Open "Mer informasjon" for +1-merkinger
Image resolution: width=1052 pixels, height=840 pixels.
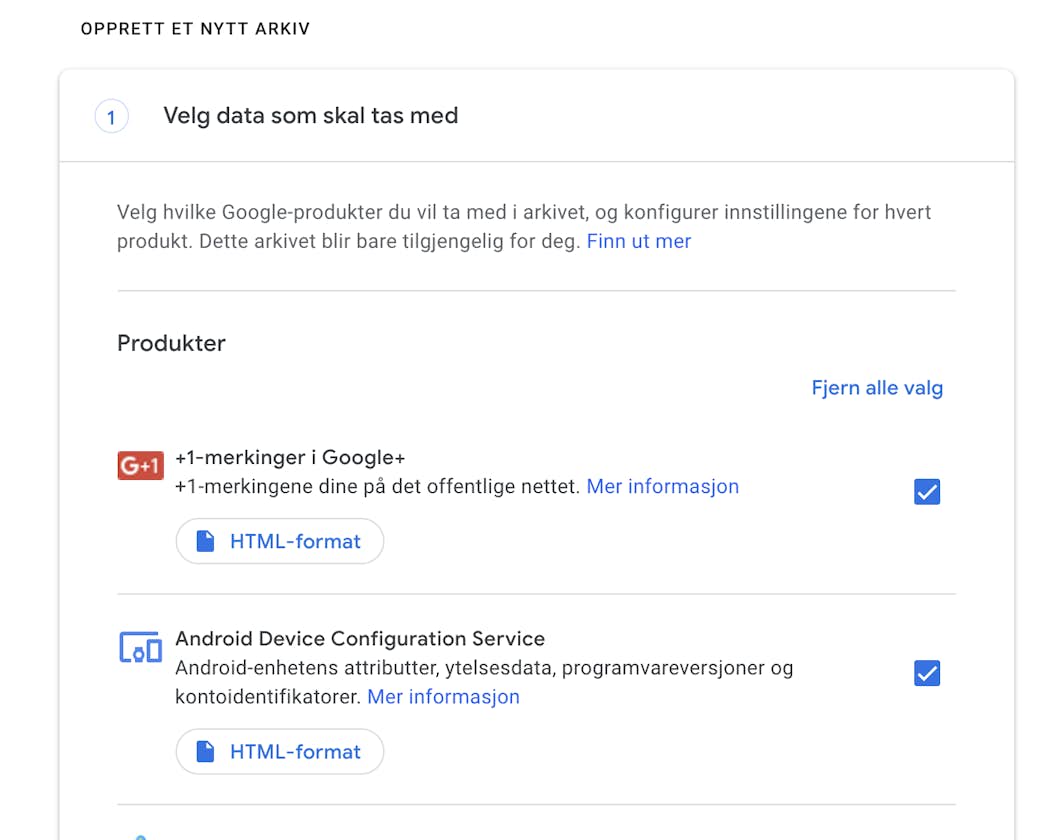point(662,486)
